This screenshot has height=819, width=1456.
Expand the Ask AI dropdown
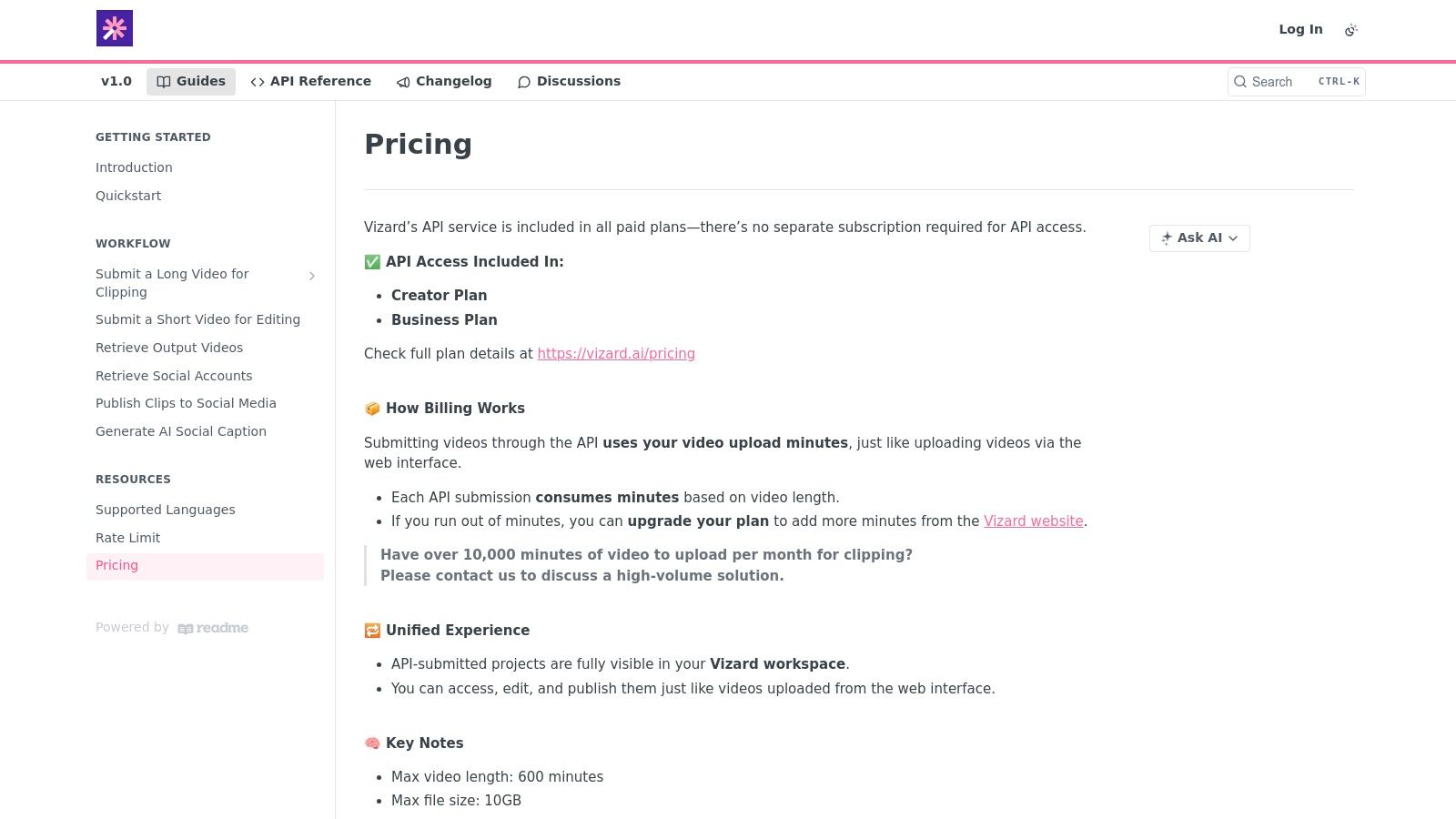point(1199,238)
